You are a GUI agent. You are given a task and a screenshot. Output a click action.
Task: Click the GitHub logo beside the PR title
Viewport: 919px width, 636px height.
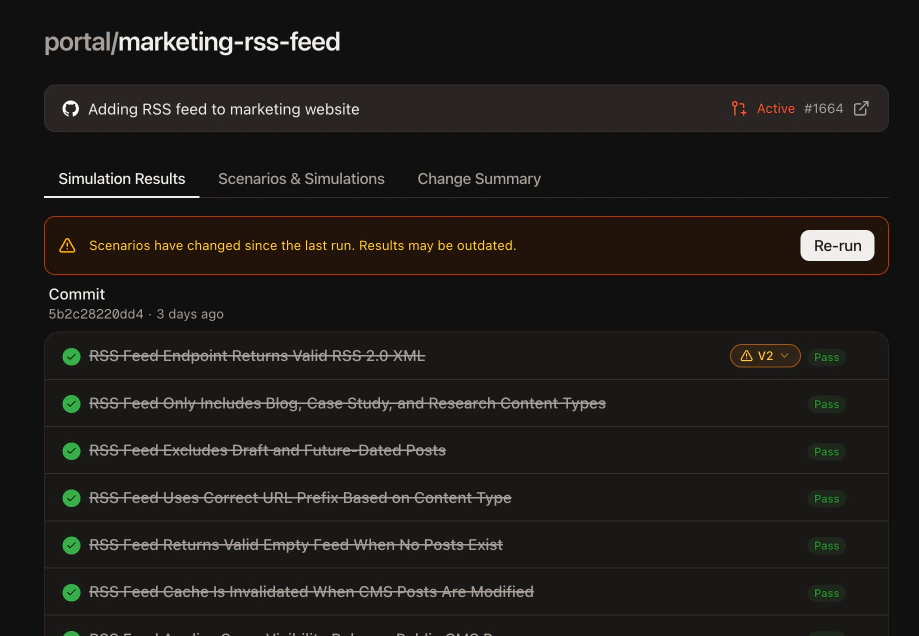click(70, 109)
